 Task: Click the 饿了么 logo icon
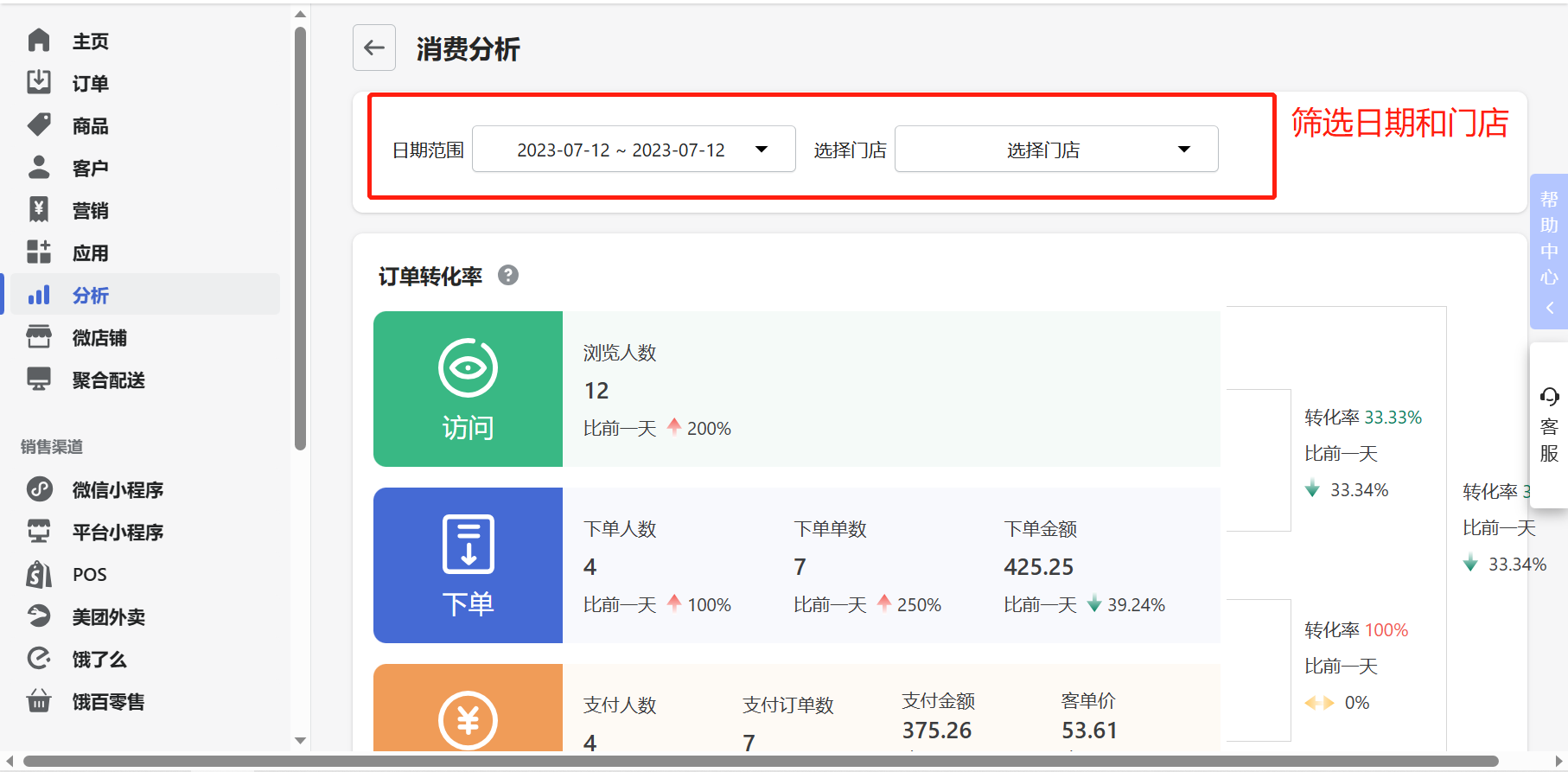tap(39, 659)
